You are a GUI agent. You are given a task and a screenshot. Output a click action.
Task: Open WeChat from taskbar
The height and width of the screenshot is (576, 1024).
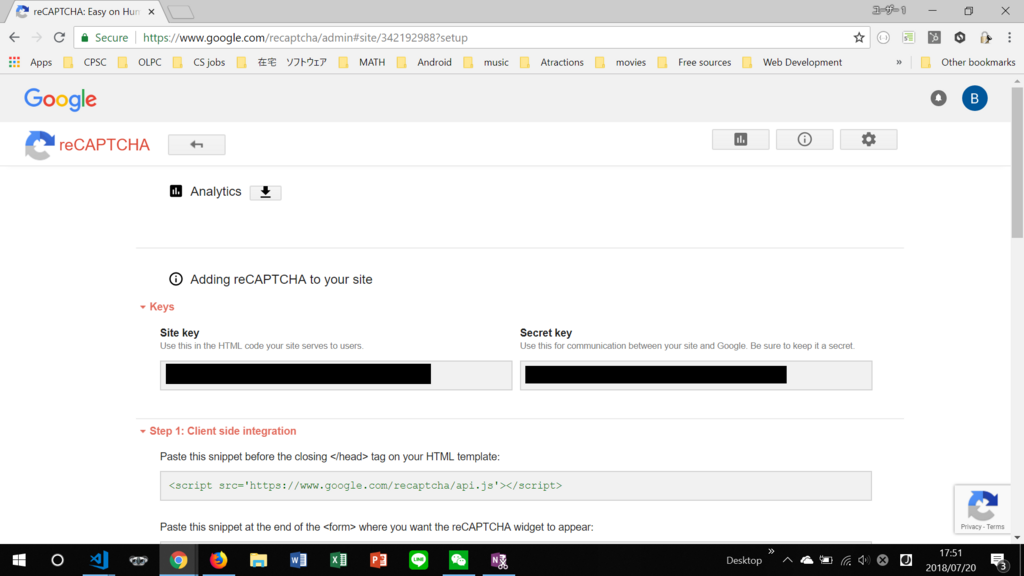pyautogui.click(x=458, y=560)
